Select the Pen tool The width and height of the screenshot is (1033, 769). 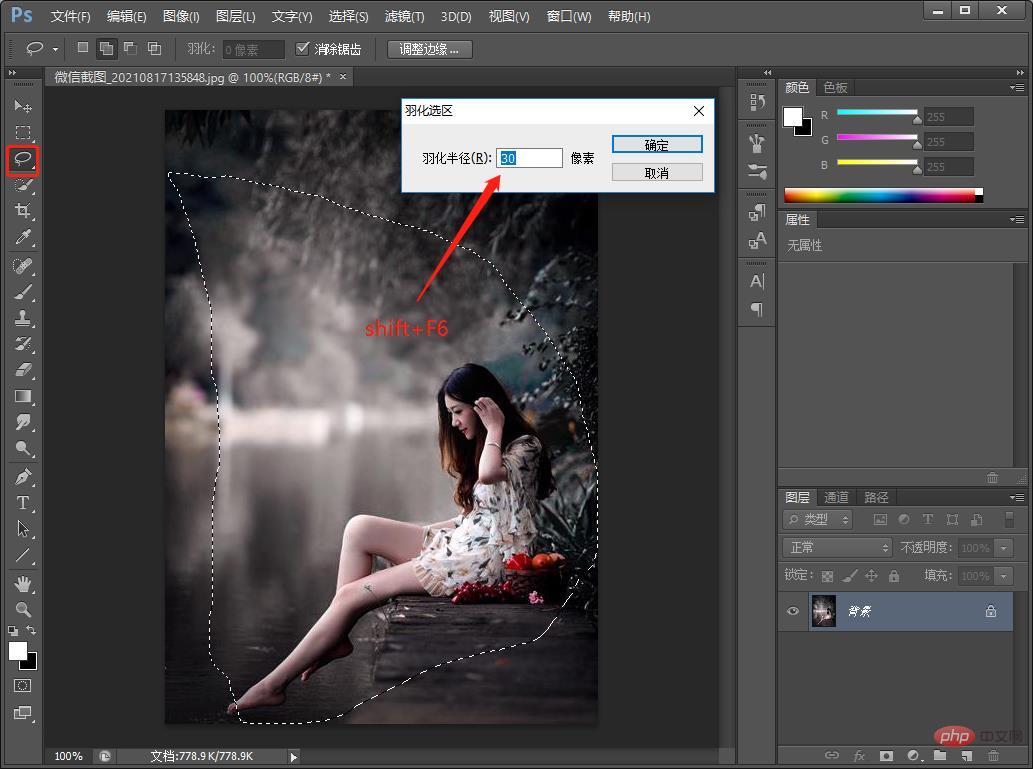pos(23,477)
